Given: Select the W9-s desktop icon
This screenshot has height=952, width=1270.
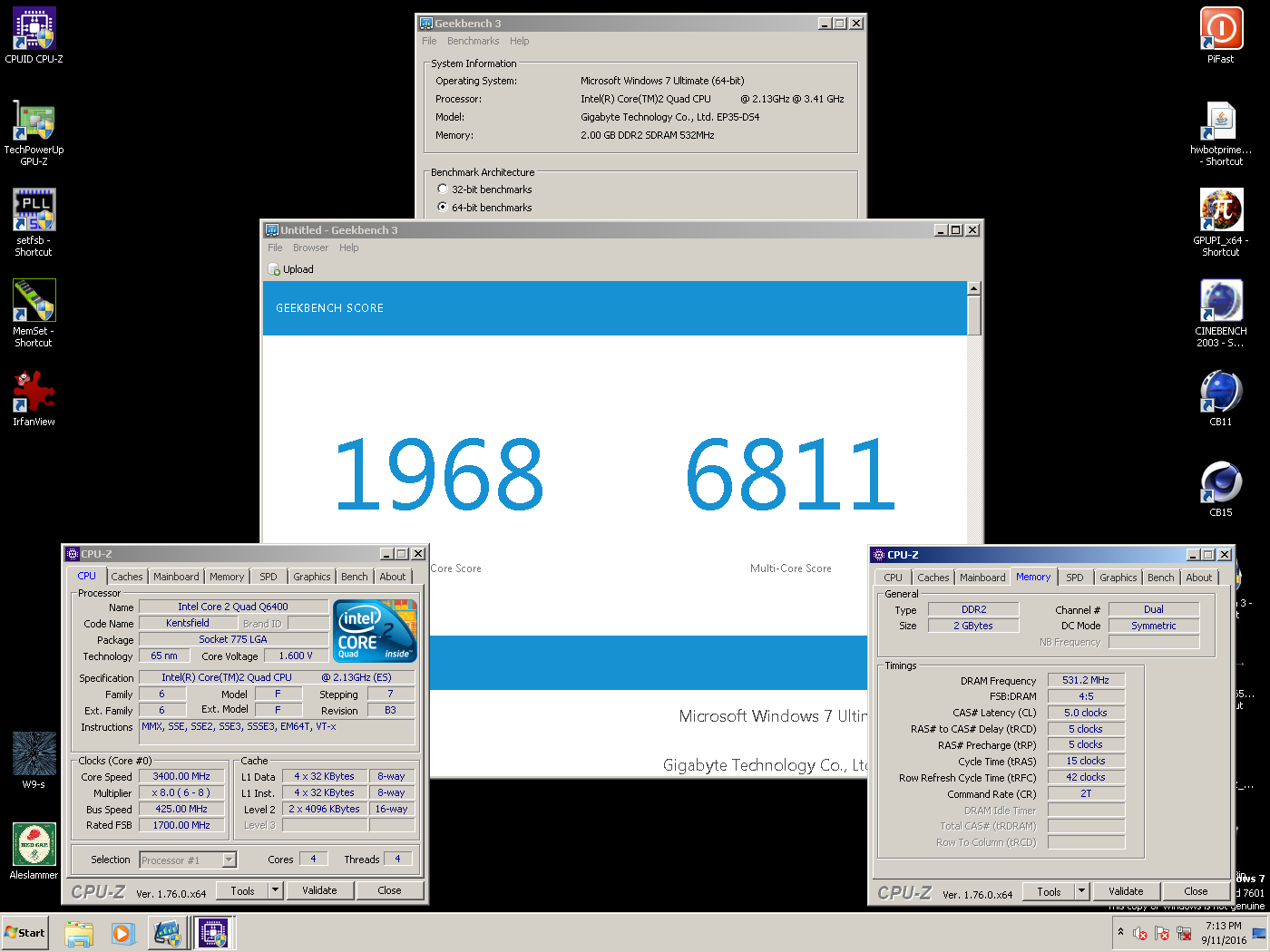Looking at the screenshot, I should tap(34, 761).
